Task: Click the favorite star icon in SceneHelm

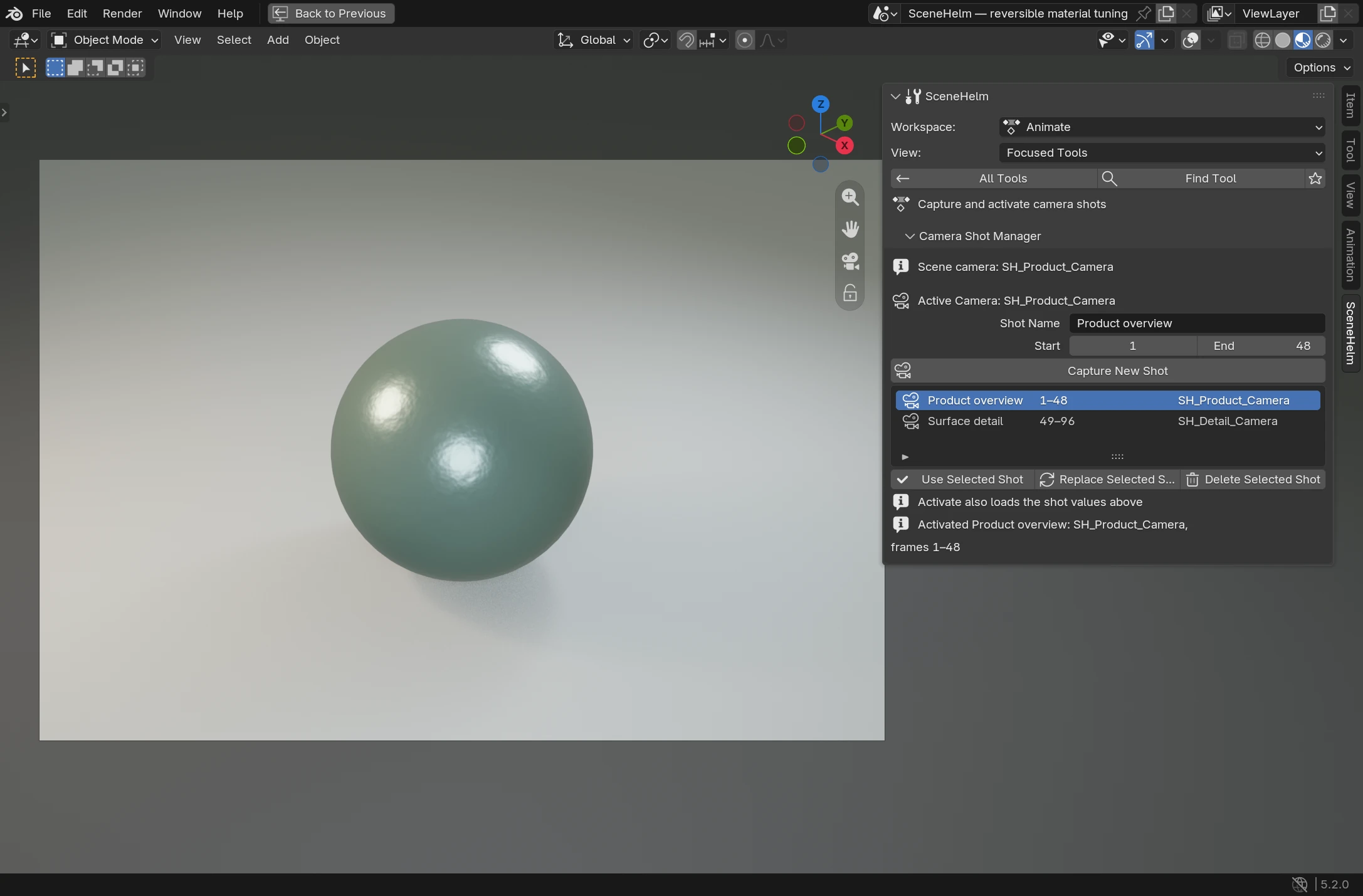Action: point(1315,179)
